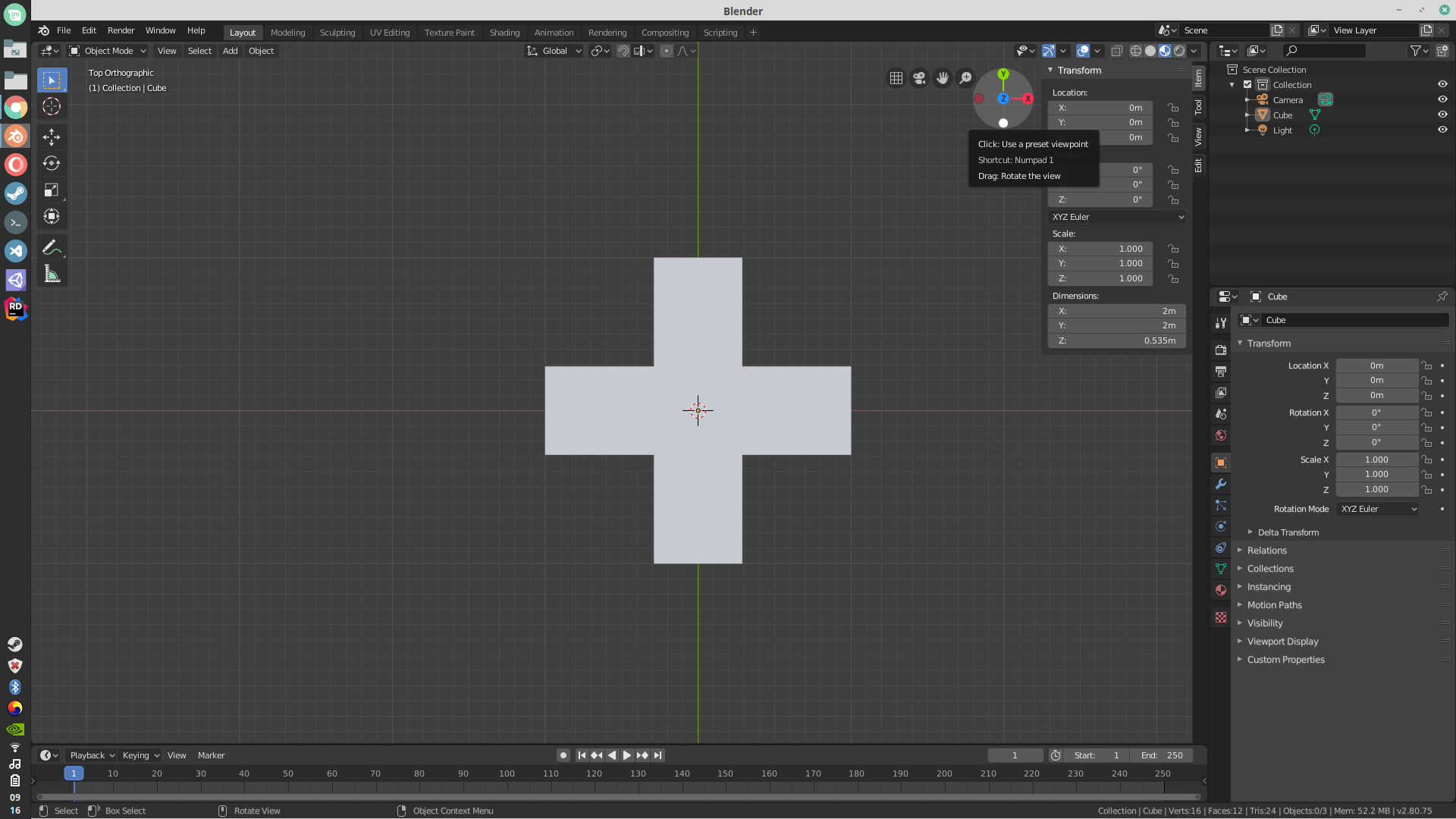Screen dimensions: 1456x819
Task: Open the Particles properties tab
Action: tap(1220, 505)
